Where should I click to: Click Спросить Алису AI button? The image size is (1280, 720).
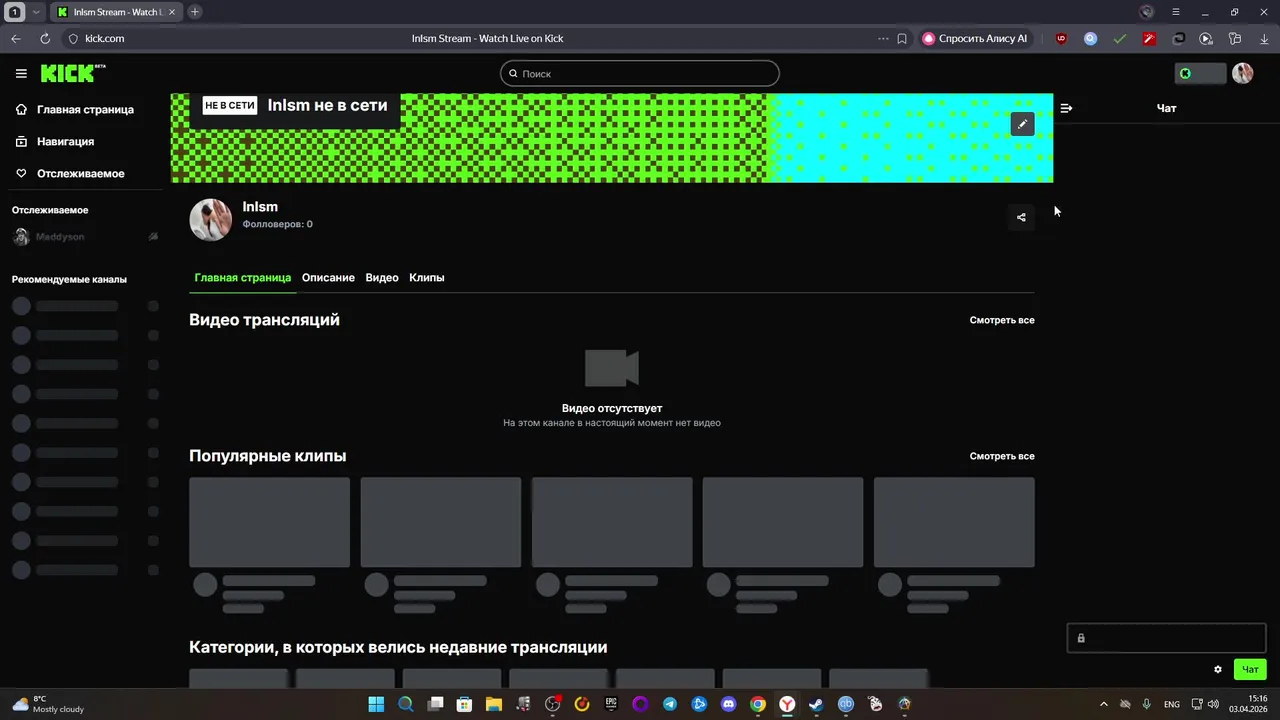tap(975, 38)
